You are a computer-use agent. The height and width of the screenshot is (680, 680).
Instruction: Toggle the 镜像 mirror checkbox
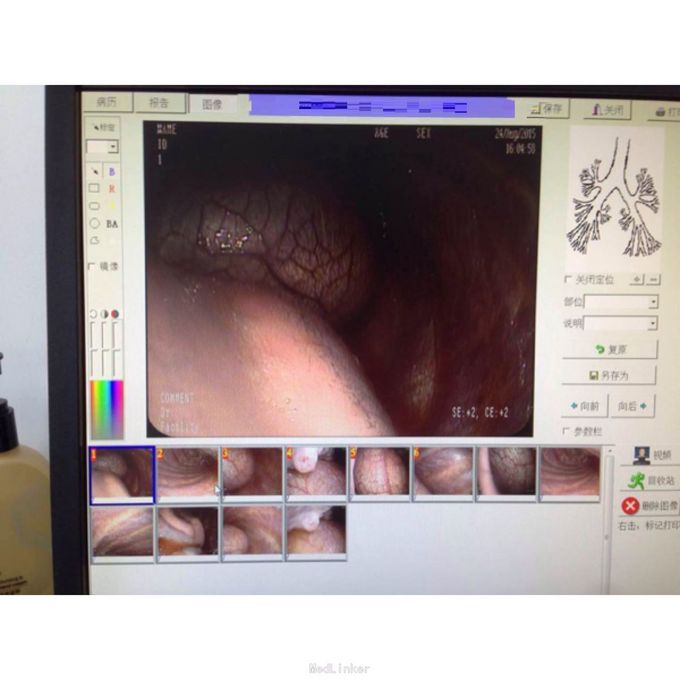click(x=93, y=267)
